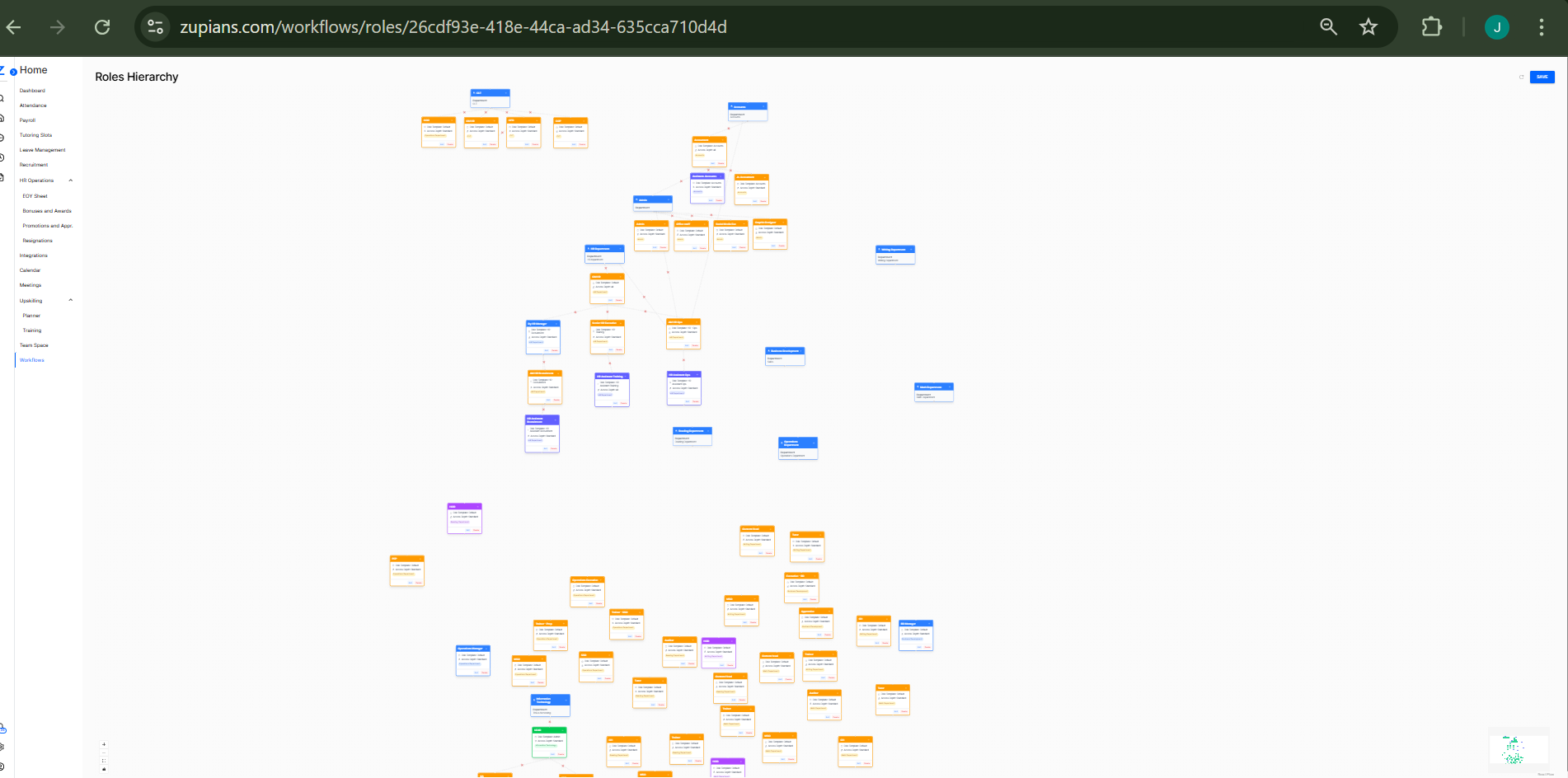Open Dashboard from the sidebar menu
Screen dimensions: 1568x778
[x=31, y=90]
